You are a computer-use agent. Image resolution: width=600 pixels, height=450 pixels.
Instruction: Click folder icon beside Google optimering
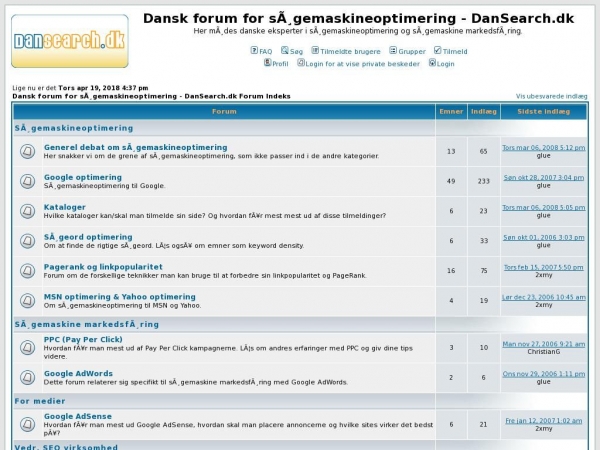point(28,181)
